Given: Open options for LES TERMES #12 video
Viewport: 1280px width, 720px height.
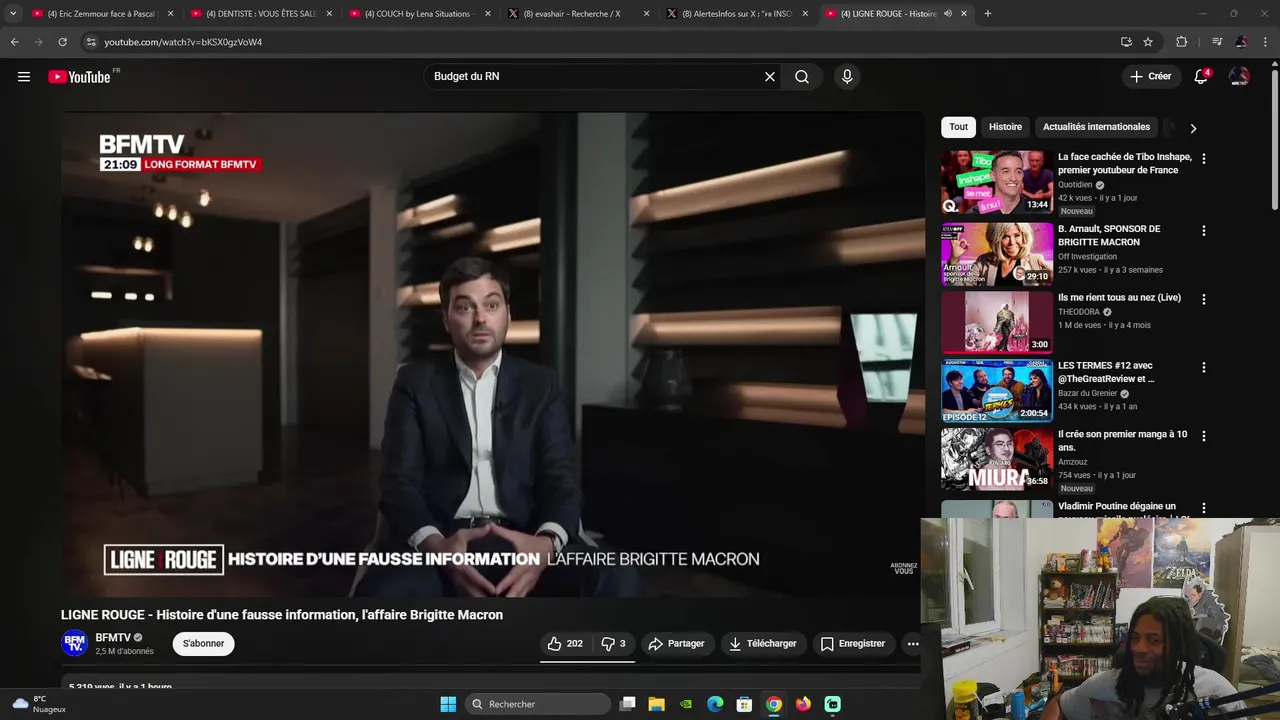Looking at the screenshot, I should pyautogui.click(x=1204, y=368).
